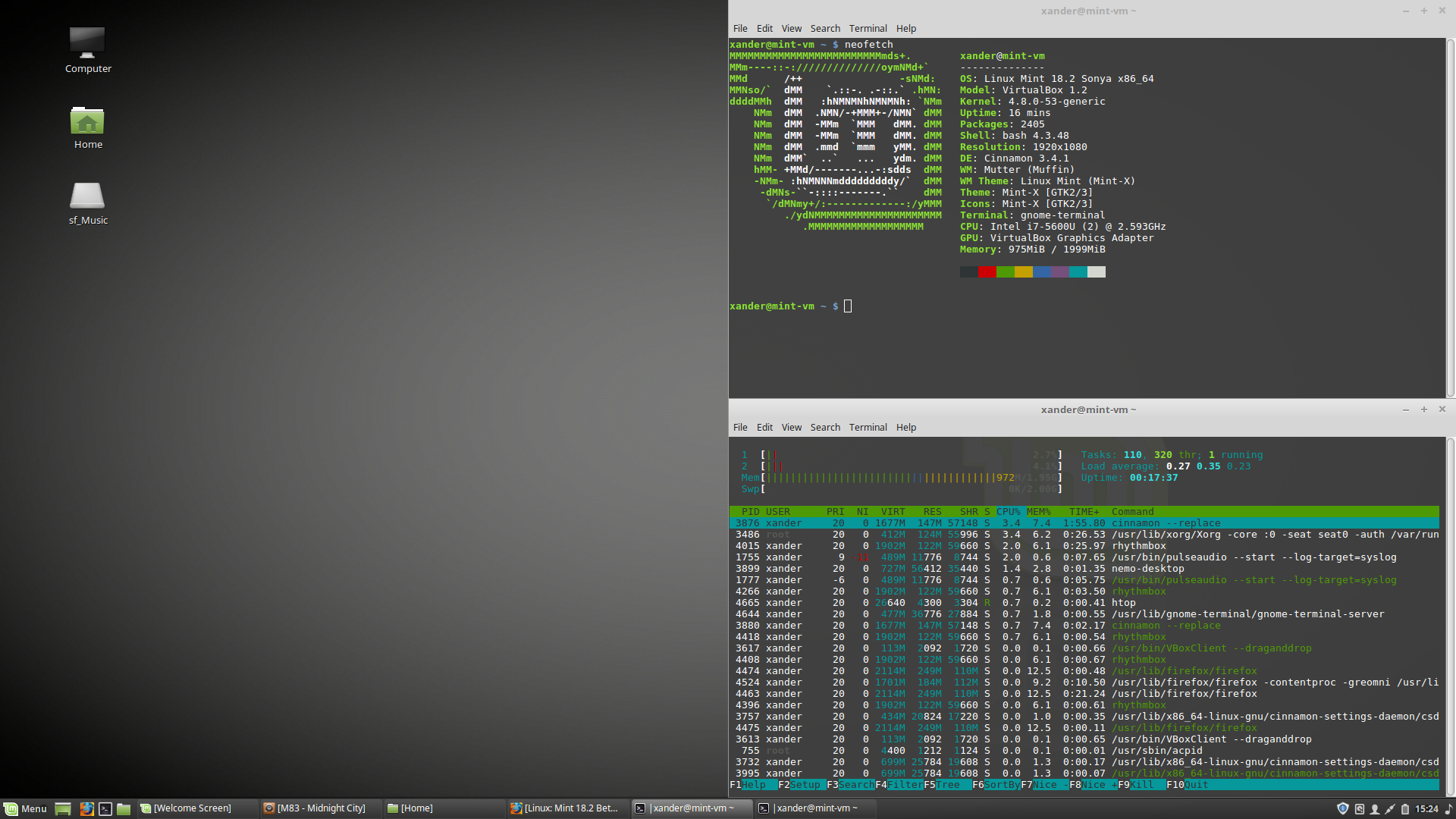Launch Terminal from the panel launcher

coord(105,808)
